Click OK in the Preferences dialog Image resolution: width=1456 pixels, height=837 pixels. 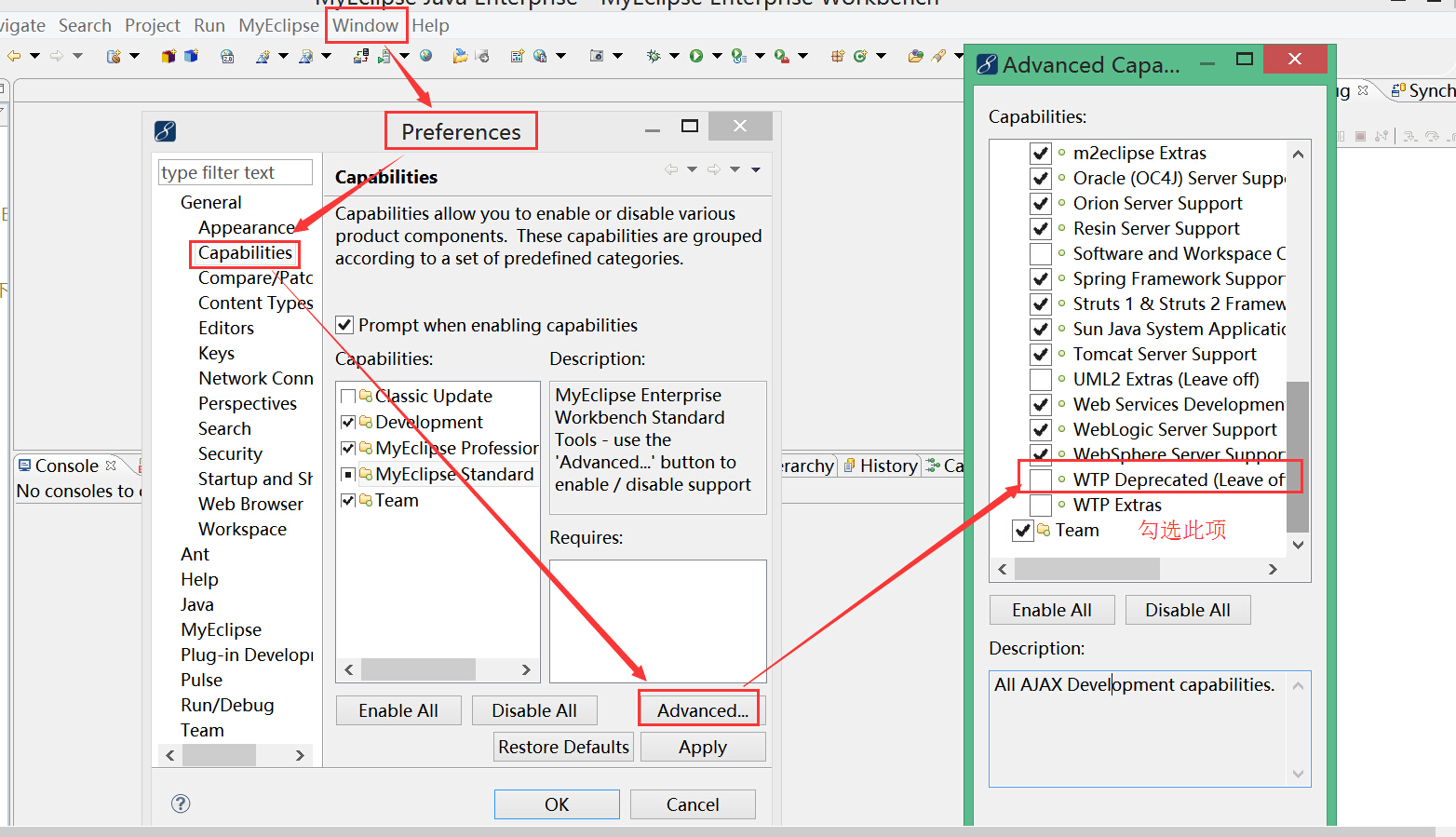click(x=557, y=804)
